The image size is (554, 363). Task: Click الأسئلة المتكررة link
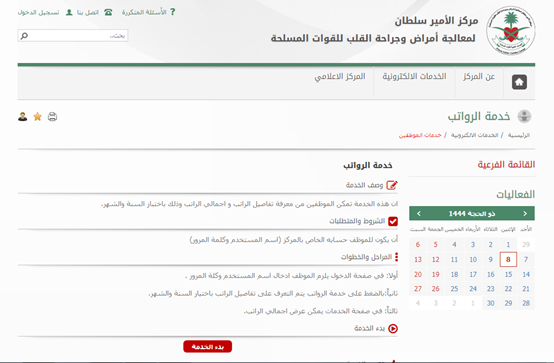coord(144,12)
